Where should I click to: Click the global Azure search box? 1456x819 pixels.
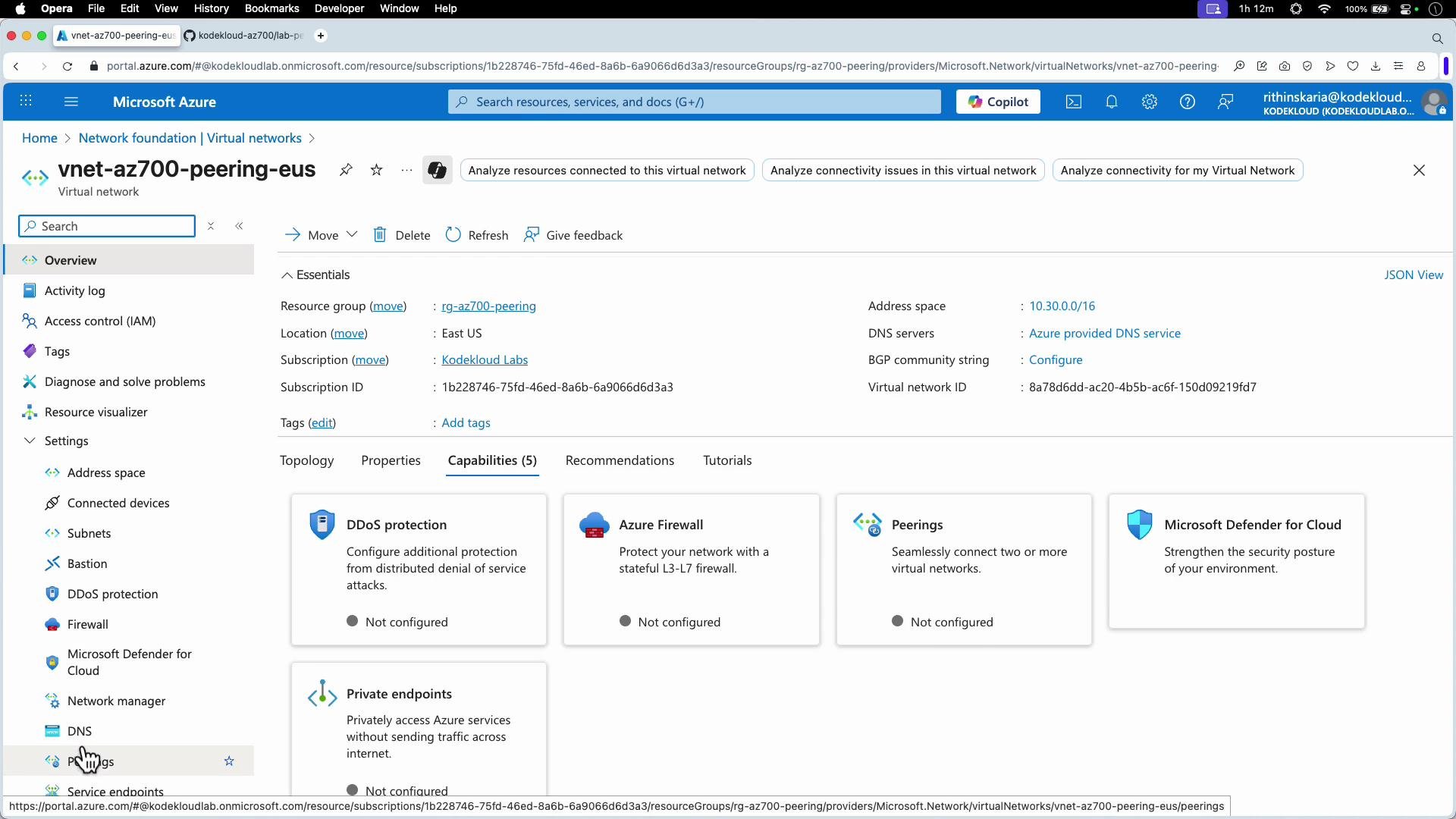(694, 102)
